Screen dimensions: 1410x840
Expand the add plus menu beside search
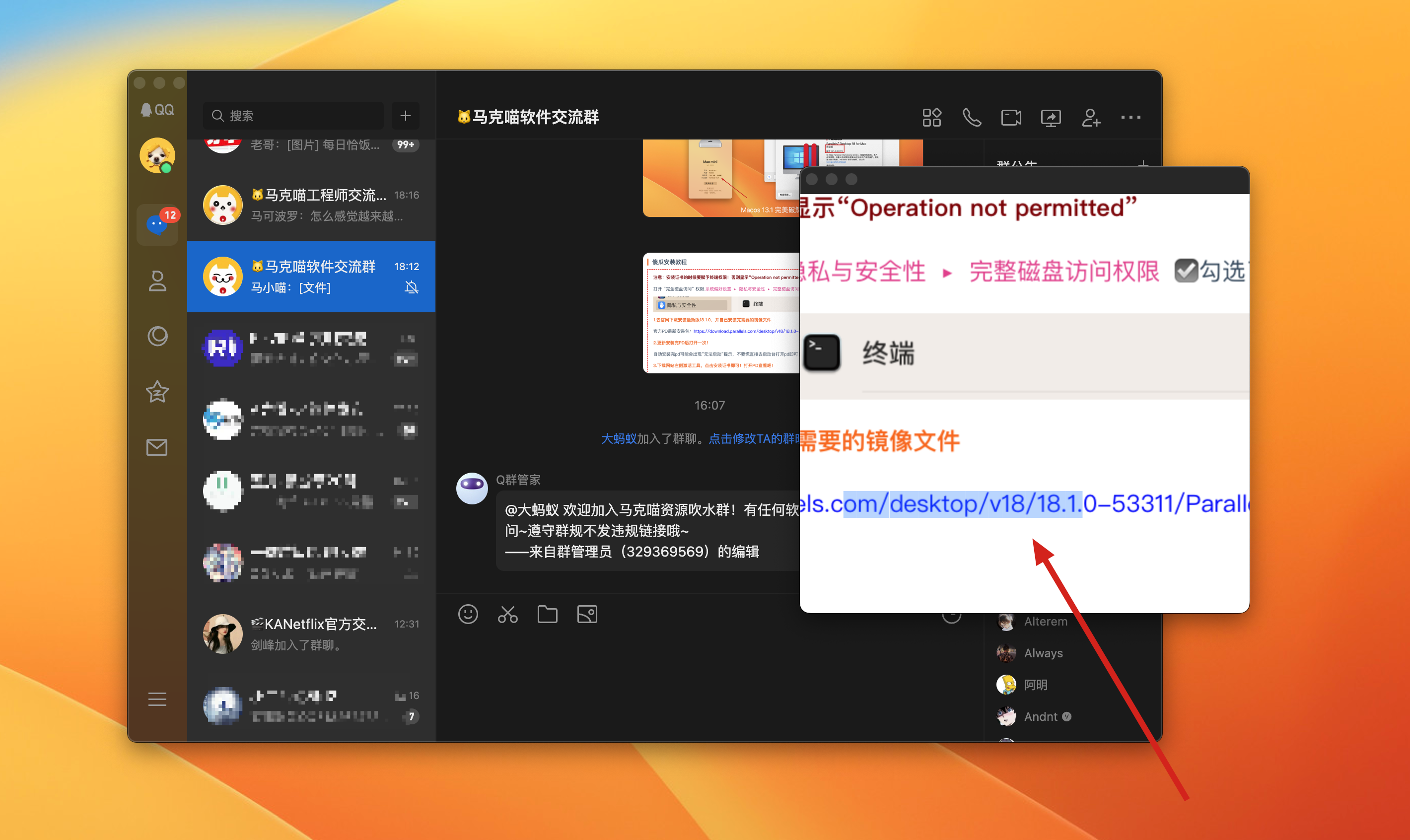405,116
